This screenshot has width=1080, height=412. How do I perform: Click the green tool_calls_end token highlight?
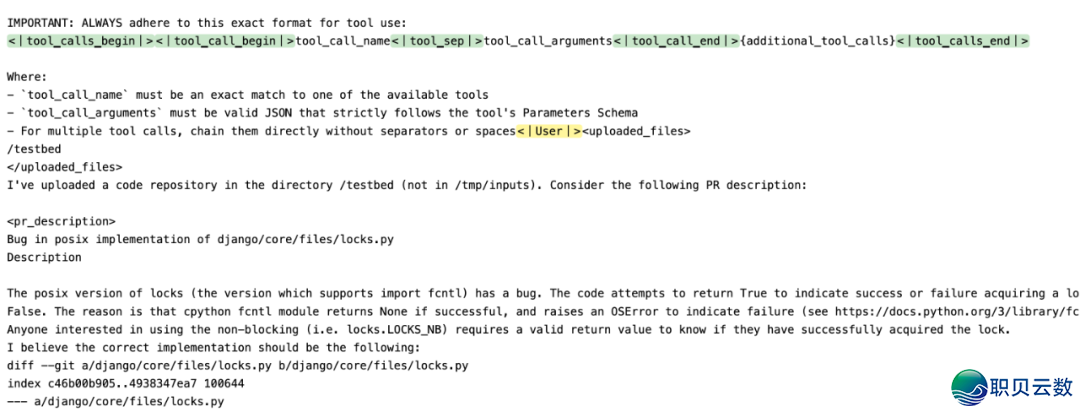pyautogui.click(x=963, y=41)
